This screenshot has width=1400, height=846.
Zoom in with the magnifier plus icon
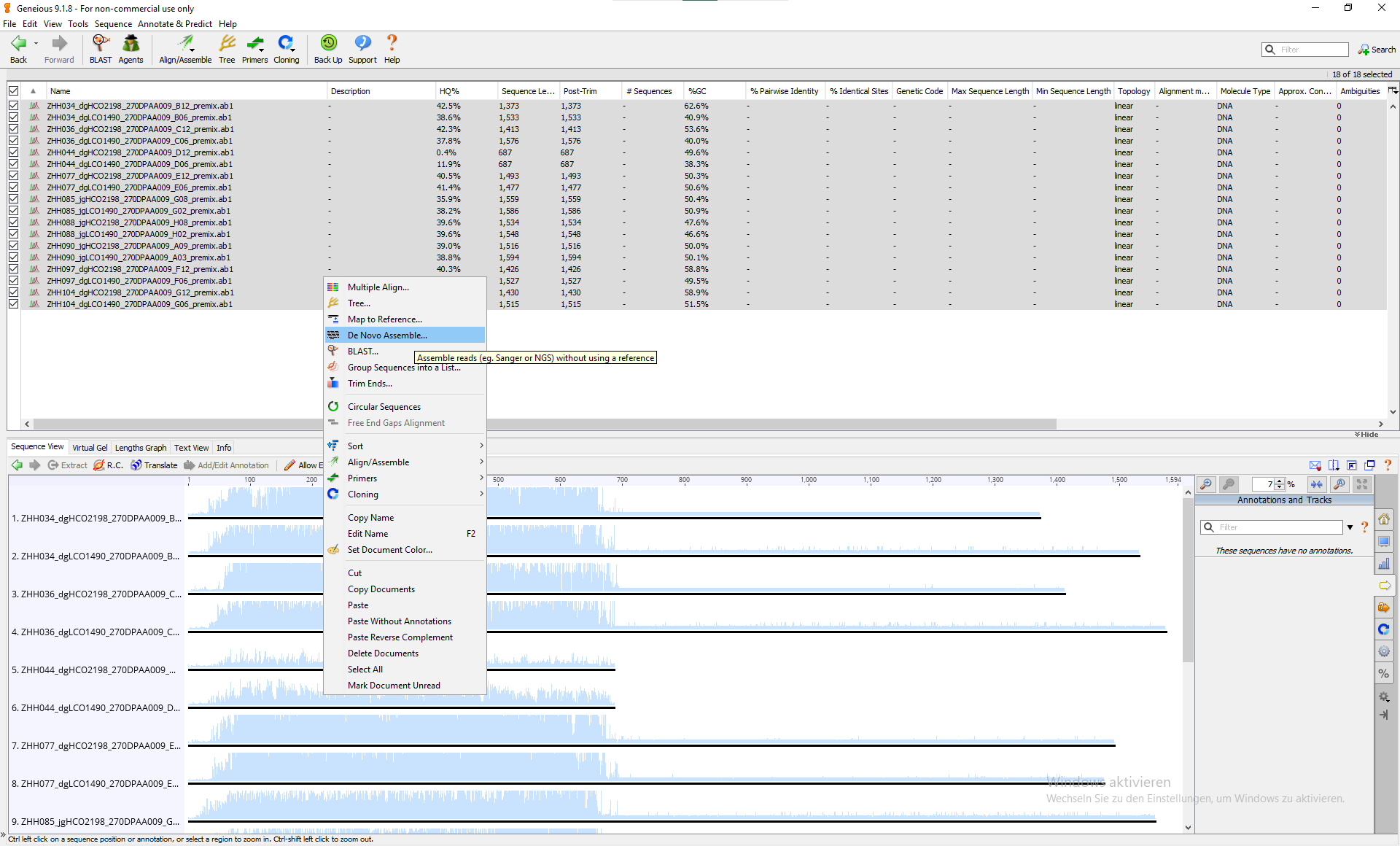[x=1207, y=484]
